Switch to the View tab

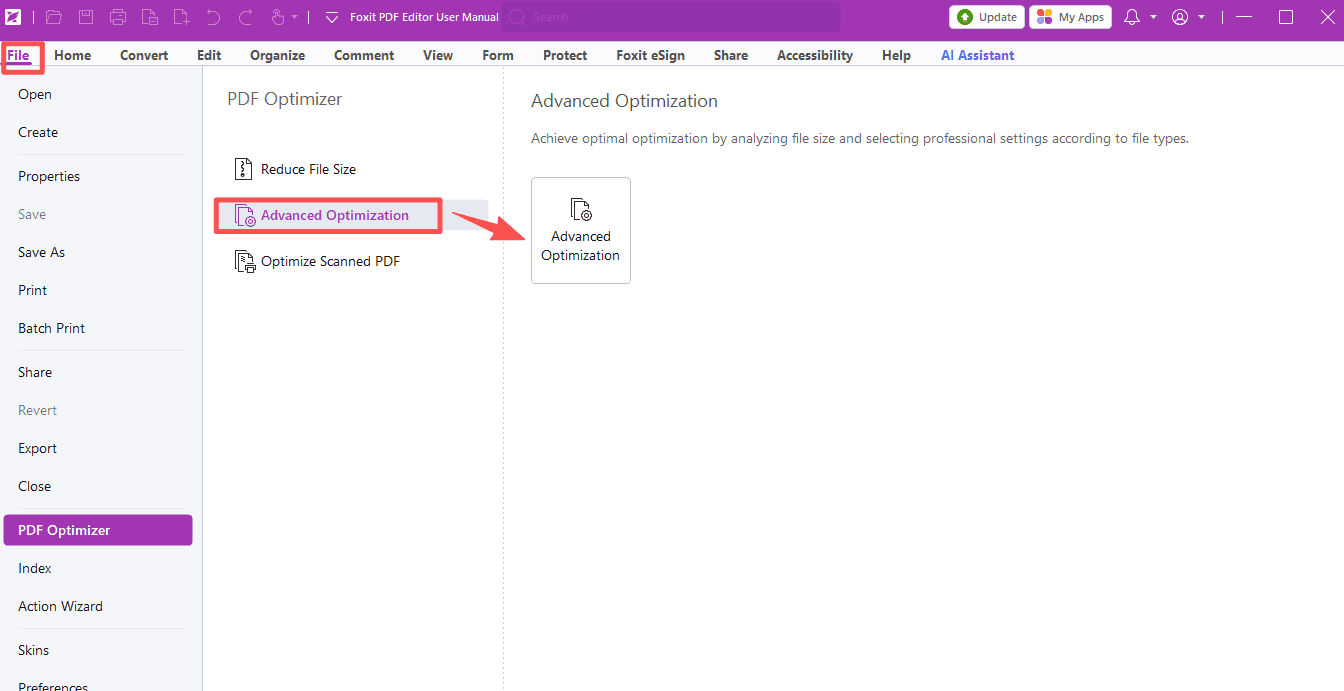click(x=438, y=55)
